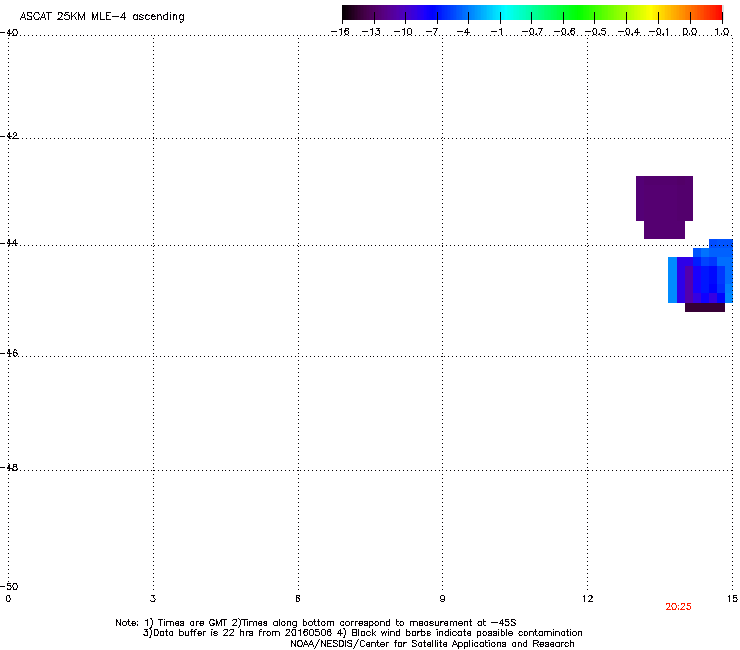Click the near-black strip under the blue cluster

point(705,307)
